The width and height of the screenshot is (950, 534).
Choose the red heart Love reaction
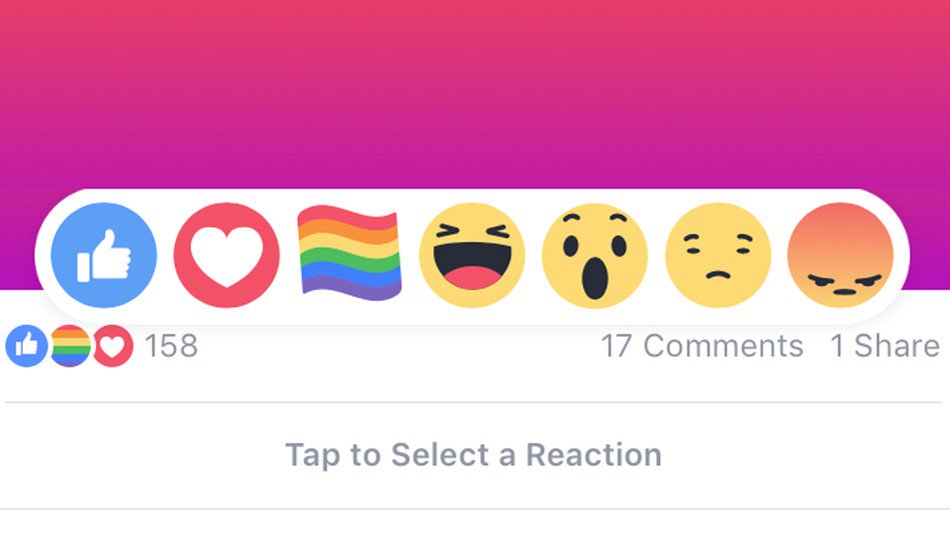point(227,255)
